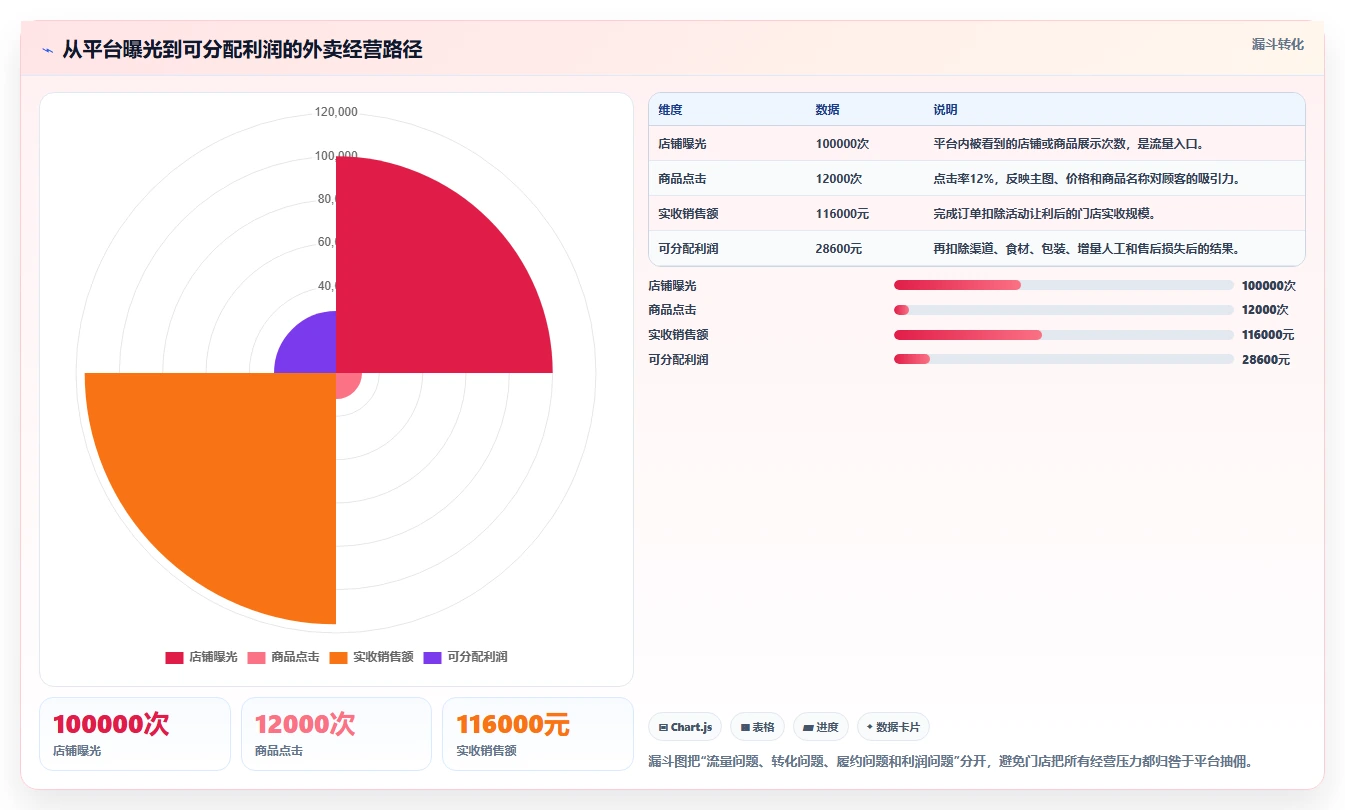Toggle 可分配利润 legend item in chart
1345x810 pixels.
pos(466,657)
